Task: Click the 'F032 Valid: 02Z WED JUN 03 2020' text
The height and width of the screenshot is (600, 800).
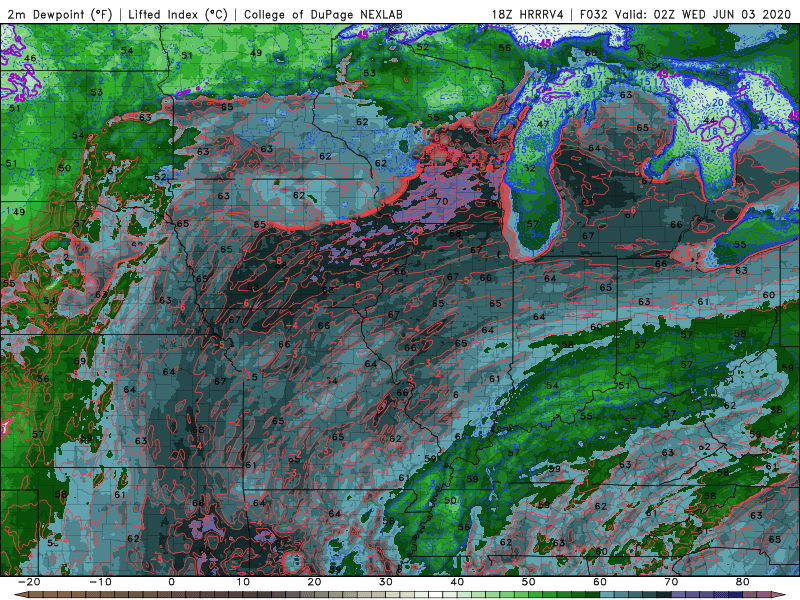Action: tap(687, 14)
